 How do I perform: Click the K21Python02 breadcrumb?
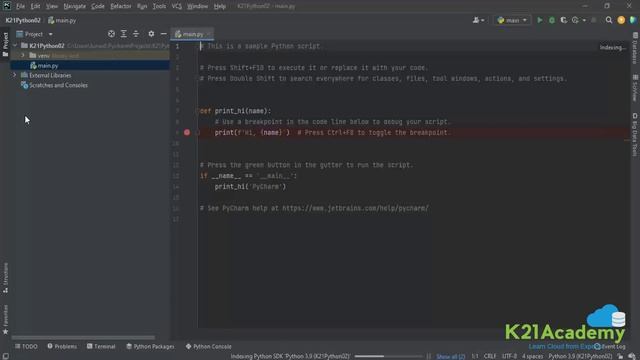23,20
